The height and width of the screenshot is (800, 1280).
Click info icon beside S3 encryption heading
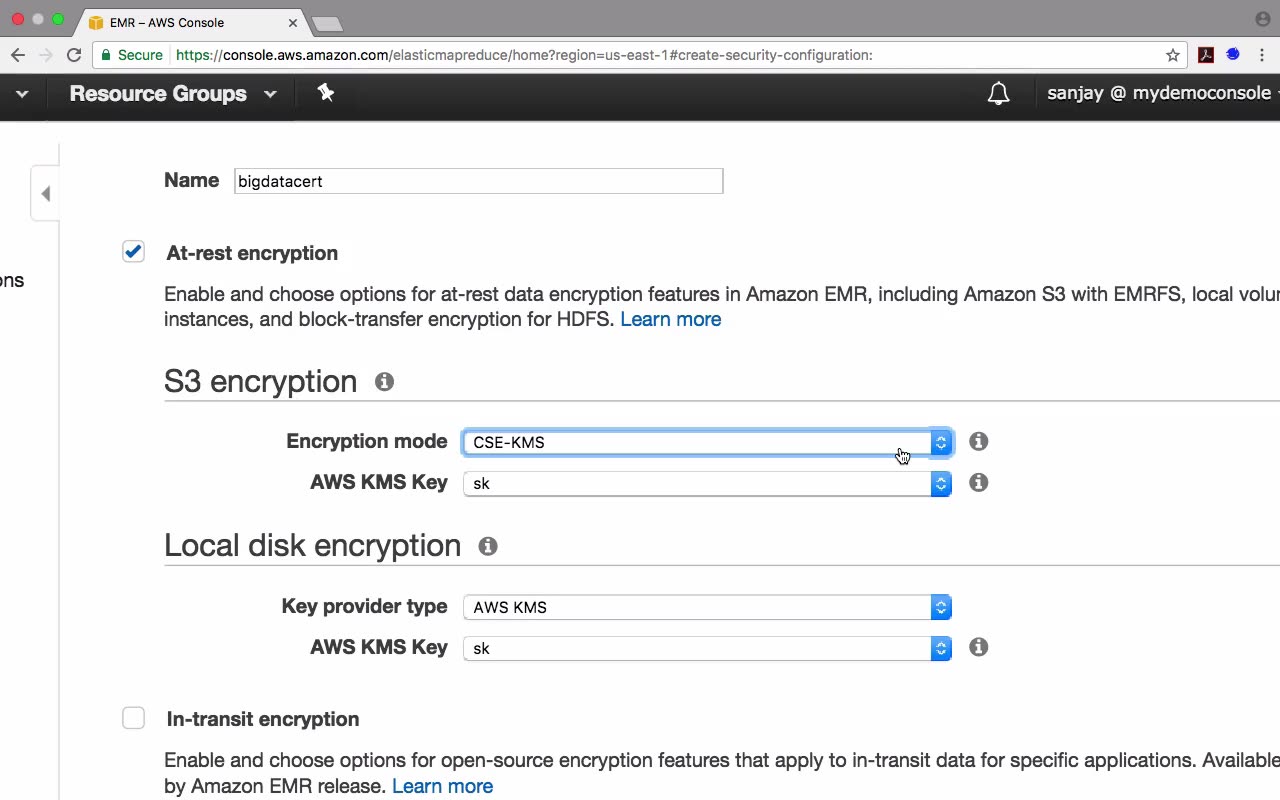coord(384,381)
